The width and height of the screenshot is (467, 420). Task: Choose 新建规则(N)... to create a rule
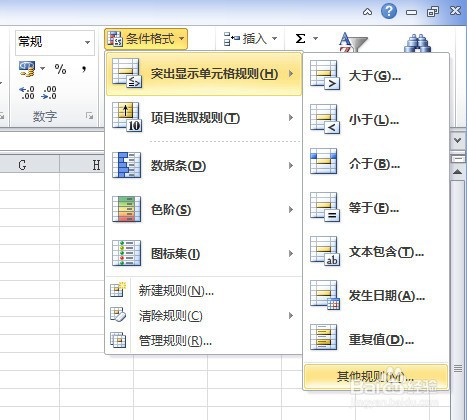(204, 291)
